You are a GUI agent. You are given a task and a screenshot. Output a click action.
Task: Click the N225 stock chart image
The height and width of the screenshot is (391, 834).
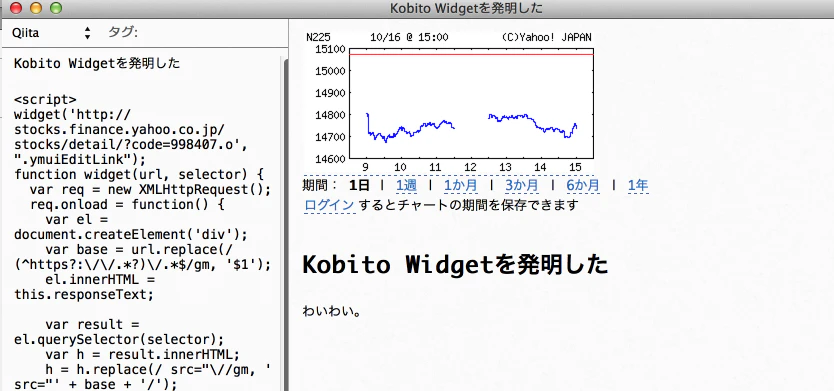click(x=449, y=103)
